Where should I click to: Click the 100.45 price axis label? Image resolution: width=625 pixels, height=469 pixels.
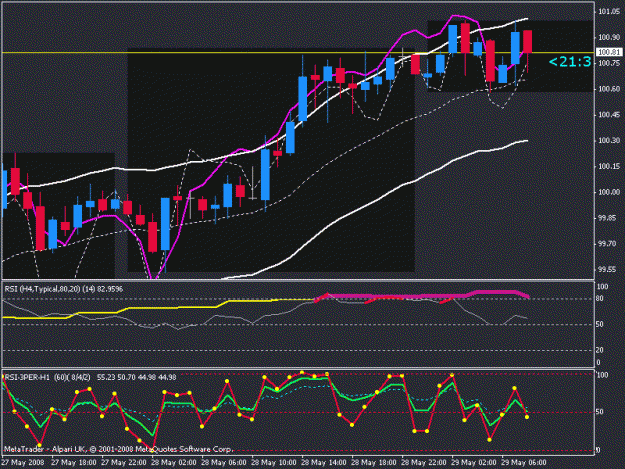pyautogui.click(x=609, y=115)
